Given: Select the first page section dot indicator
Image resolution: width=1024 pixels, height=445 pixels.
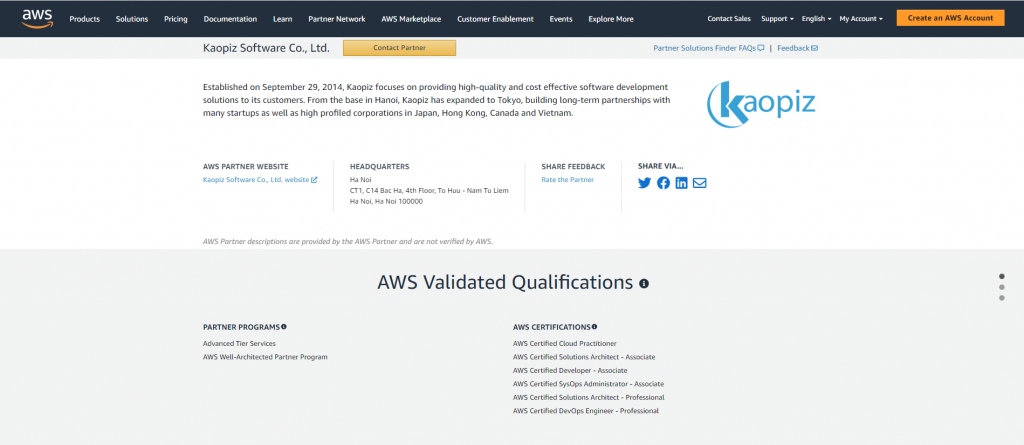Looking at the screenshot, I should (1002, 276).
